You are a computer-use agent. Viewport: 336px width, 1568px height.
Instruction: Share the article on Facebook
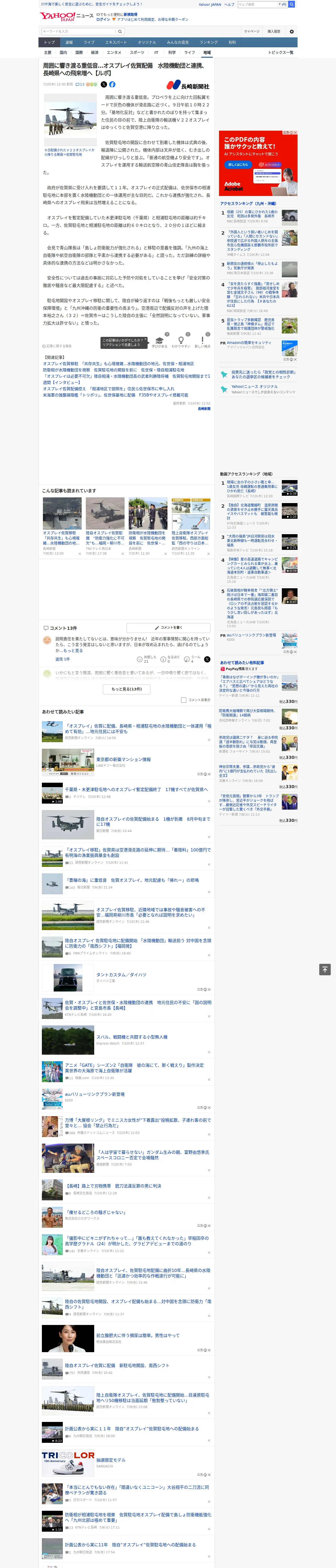tap(112, 85)
